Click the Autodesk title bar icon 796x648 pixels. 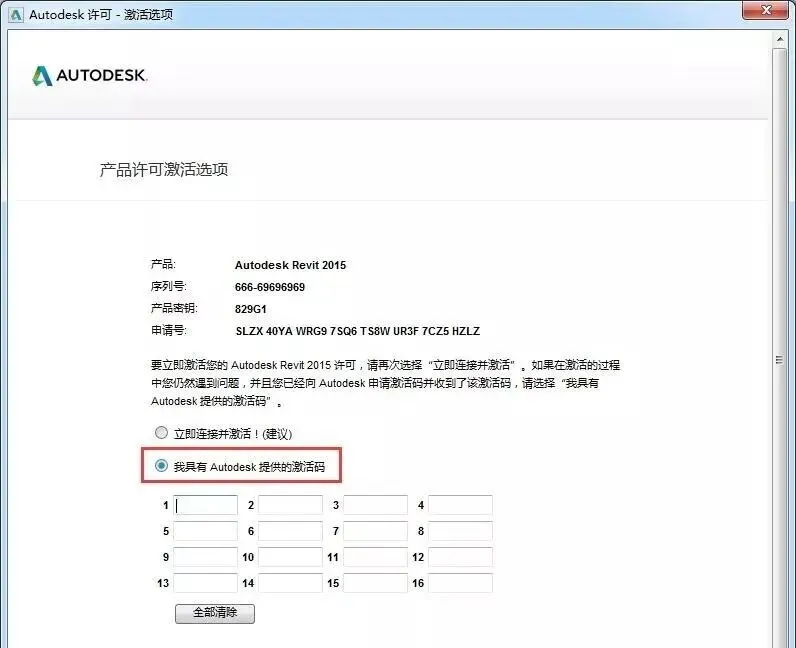point(16,15)
